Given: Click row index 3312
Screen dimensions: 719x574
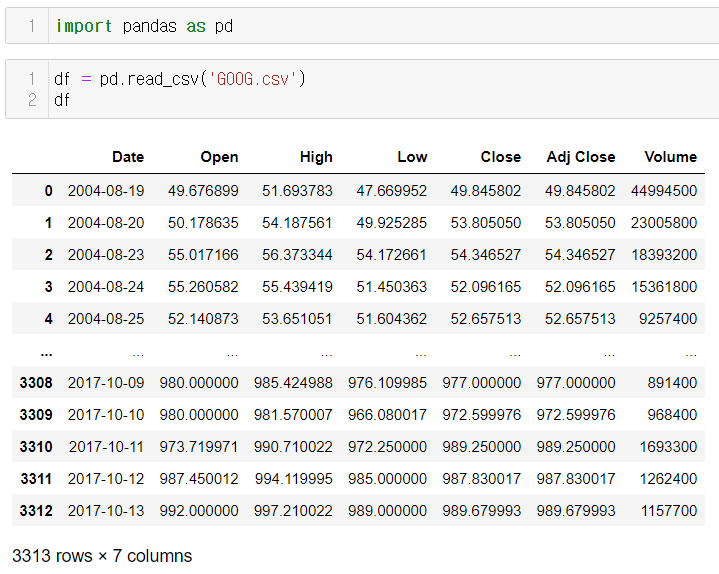Looking at the screenshot, I should coord(36,511).
